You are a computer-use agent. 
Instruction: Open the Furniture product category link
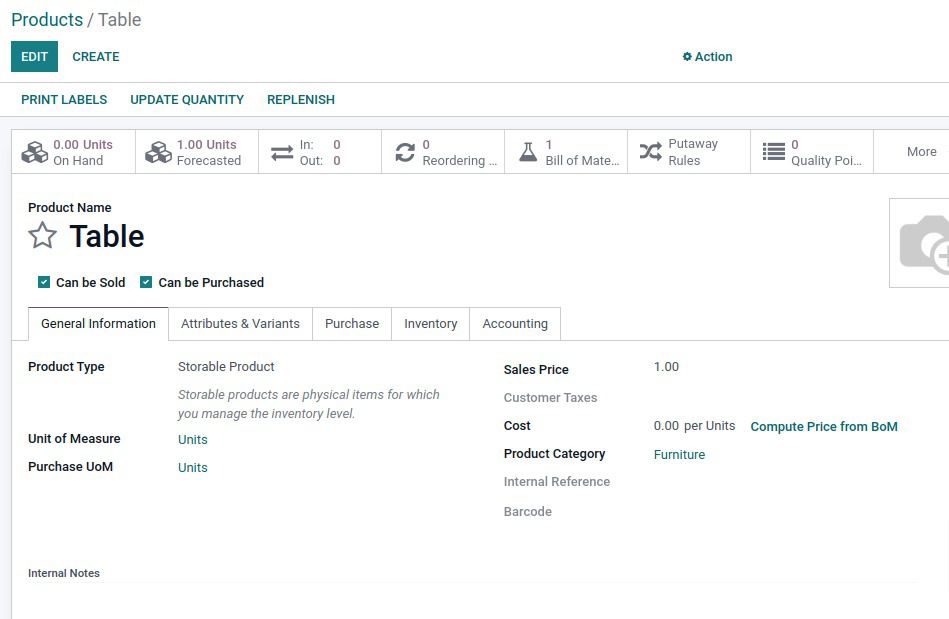(679, 455)
